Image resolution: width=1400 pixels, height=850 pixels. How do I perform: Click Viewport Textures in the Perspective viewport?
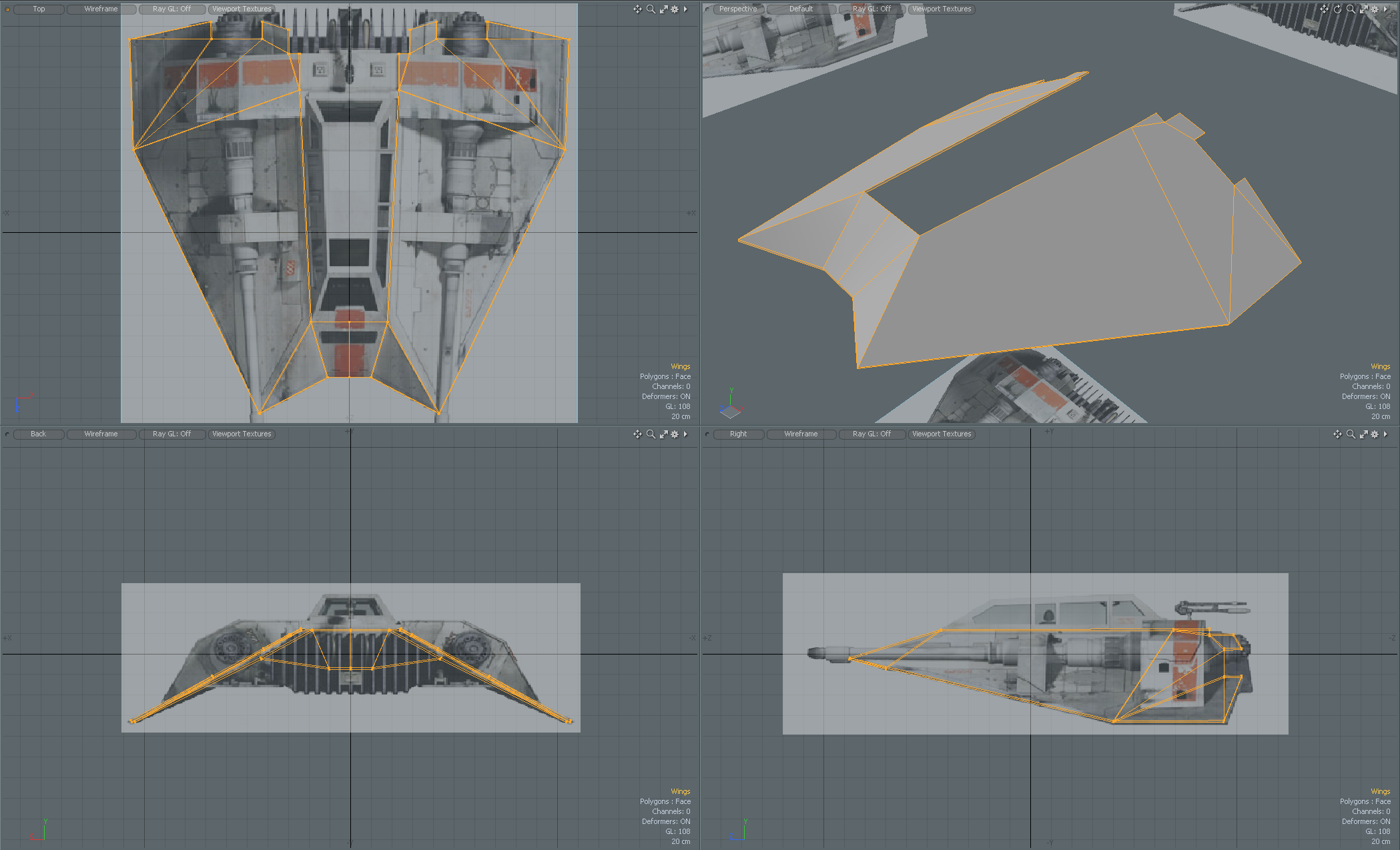pos(942,9)
